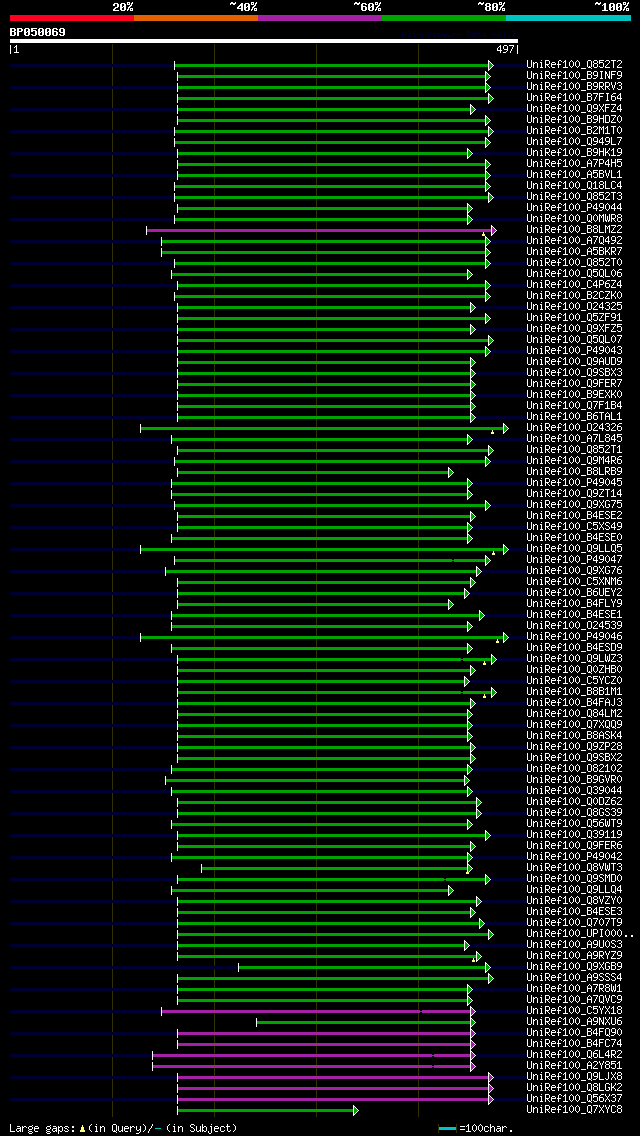
Task: Click the purple ~60% identity legend segment
Action: pyautogui.click(x=320, y=17)
